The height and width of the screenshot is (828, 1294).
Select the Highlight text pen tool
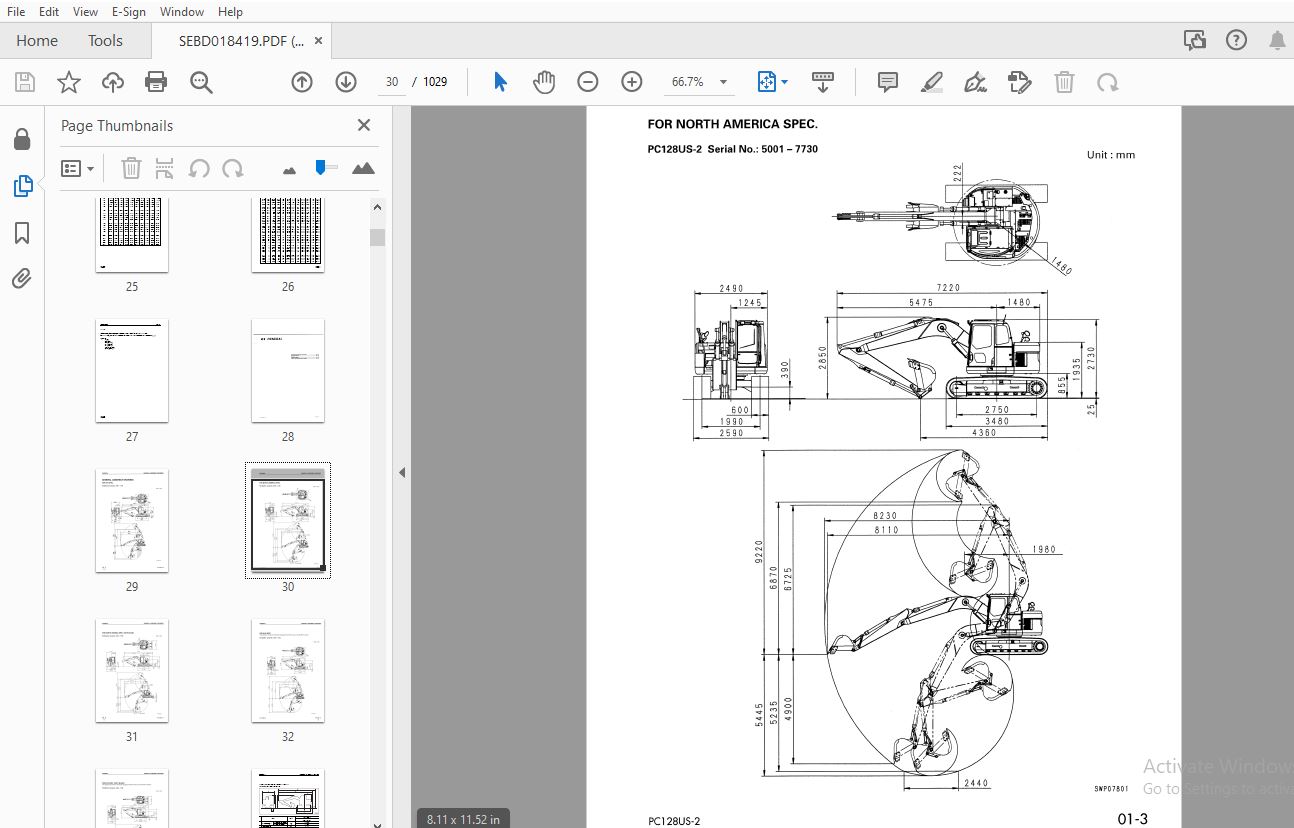click(x=932, y=82)
